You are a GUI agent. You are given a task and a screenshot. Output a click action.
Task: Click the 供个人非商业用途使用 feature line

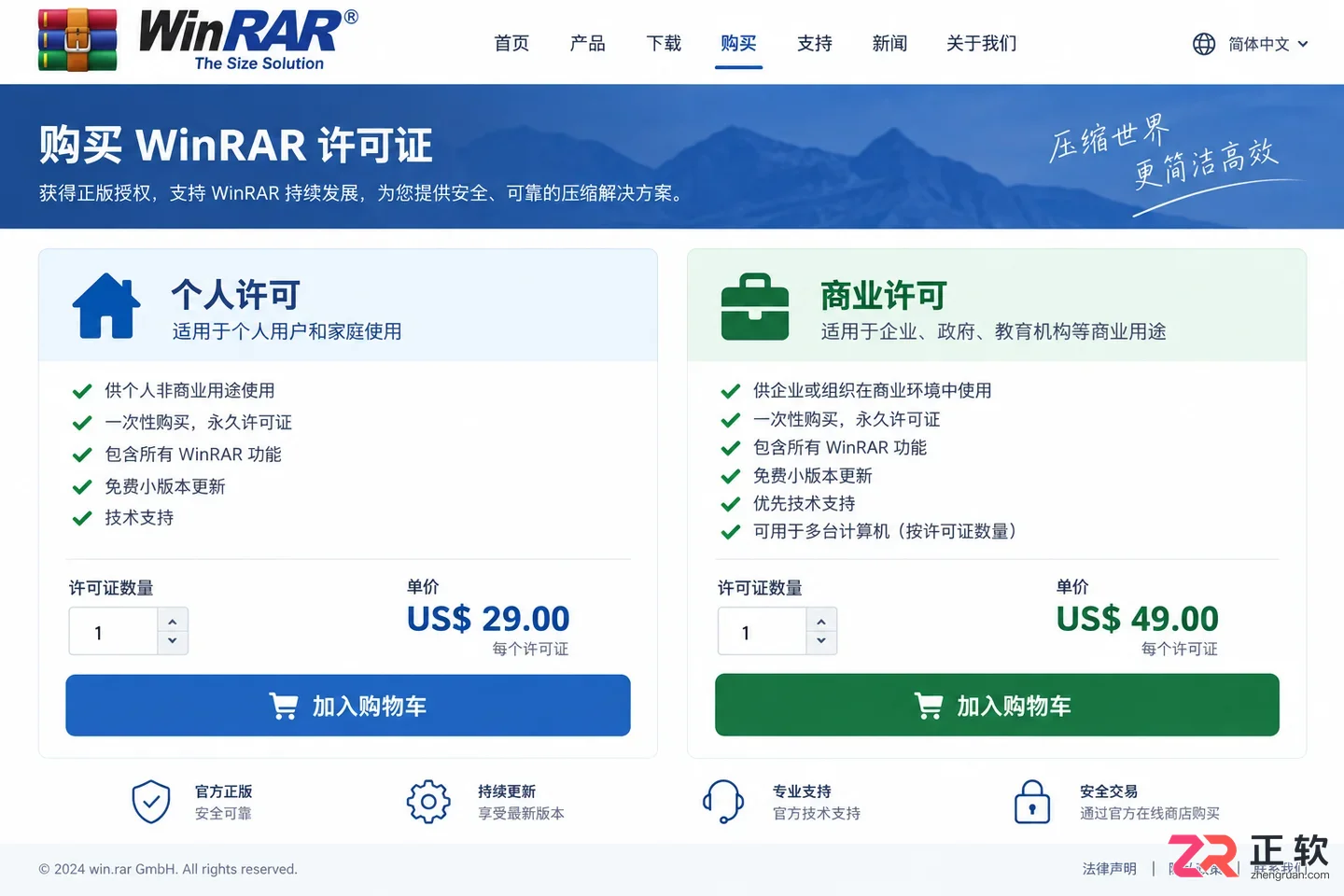point(189,391)
